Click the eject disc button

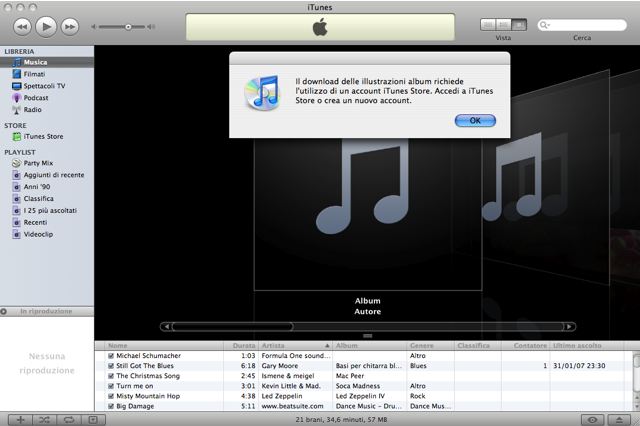coord(620,419)
